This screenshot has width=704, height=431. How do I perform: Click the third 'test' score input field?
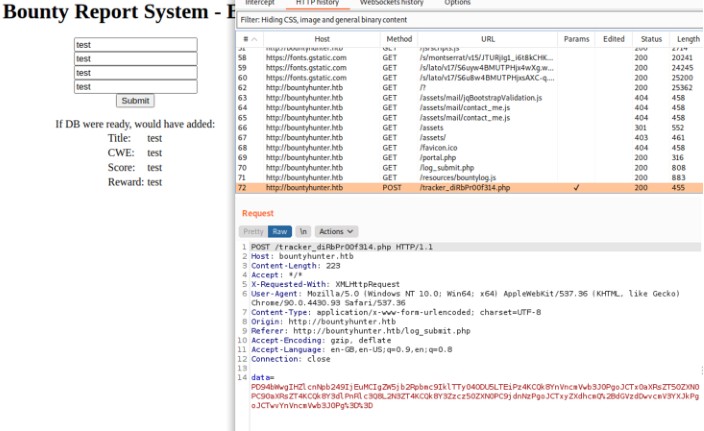click(136, 72)
